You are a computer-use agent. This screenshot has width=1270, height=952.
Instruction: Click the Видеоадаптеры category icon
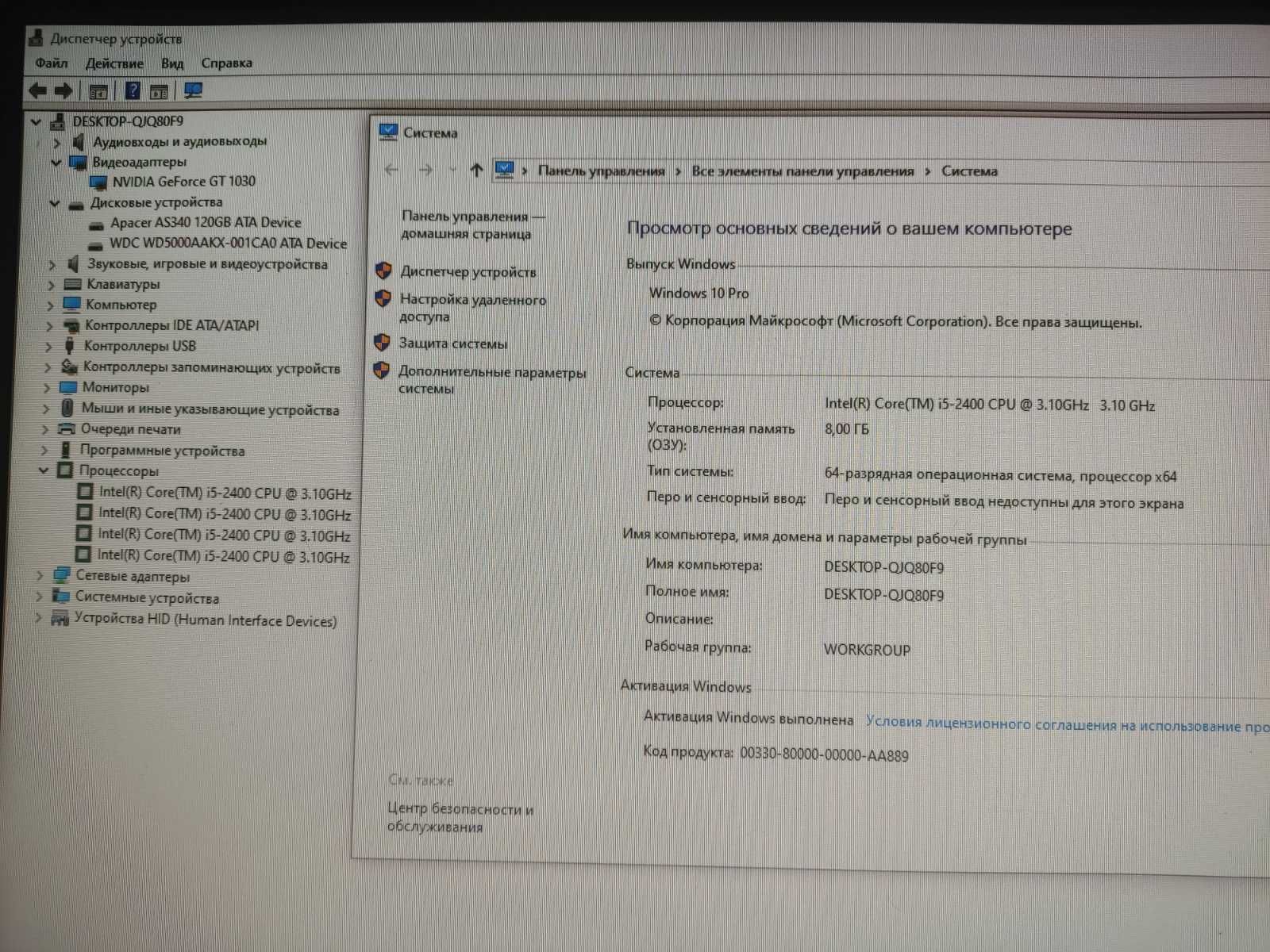coord(78,163)
